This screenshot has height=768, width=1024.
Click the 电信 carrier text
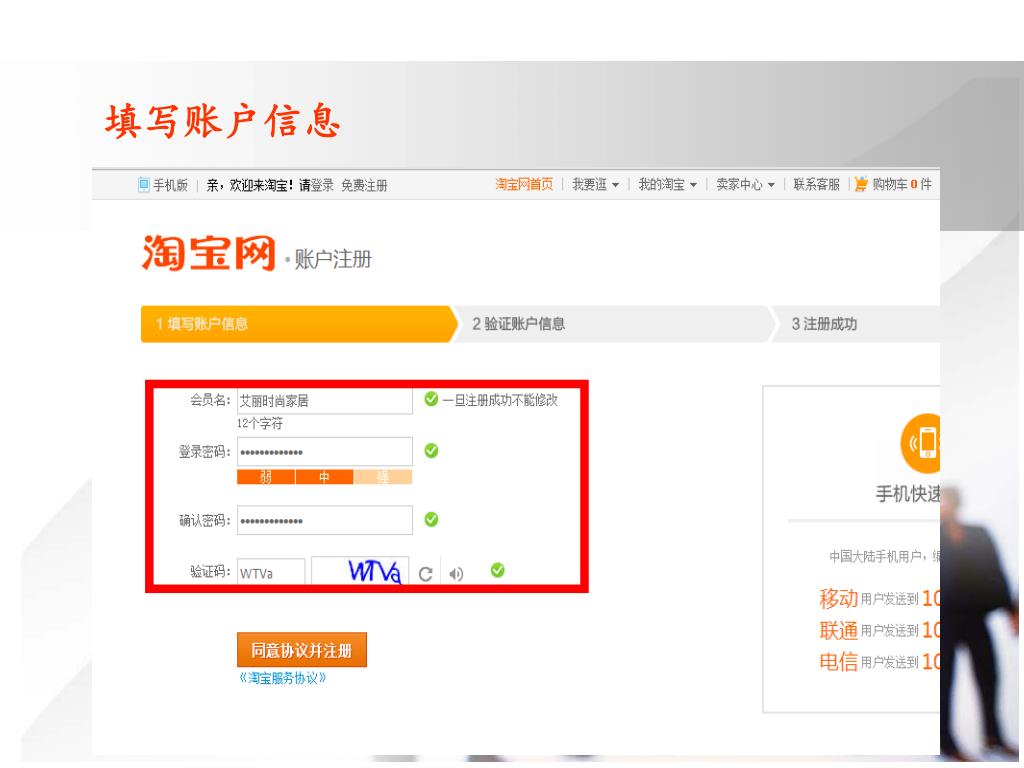pyautogui.click(x=839, y=662)
